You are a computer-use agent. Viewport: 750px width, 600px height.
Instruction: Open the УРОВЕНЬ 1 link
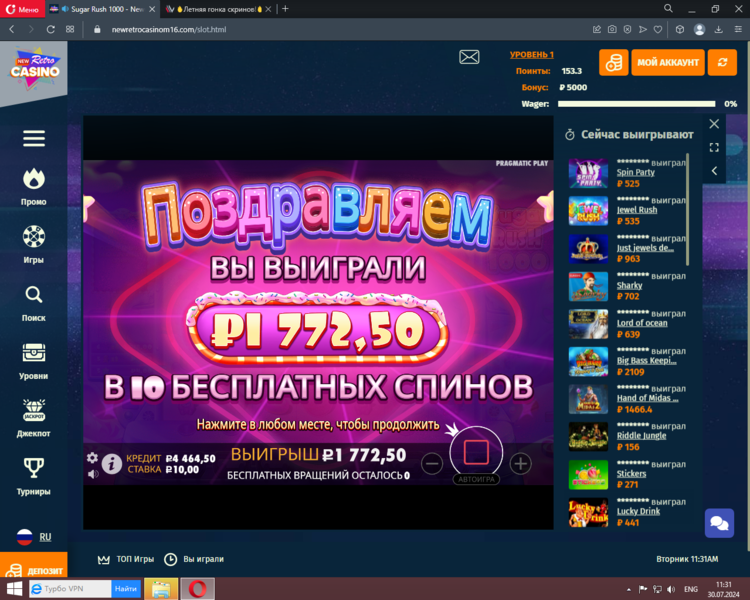[531, 55]
